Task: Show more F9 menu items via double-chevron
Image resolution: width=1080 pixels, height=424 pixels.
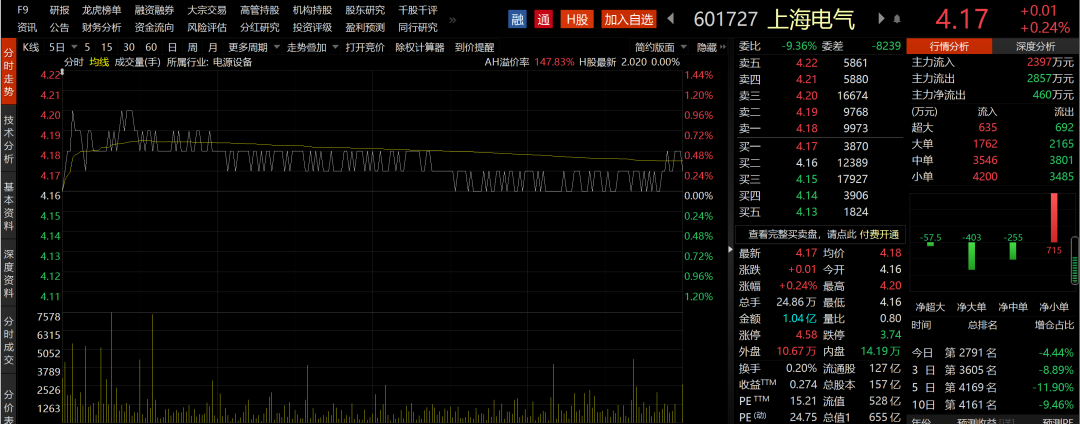Action: (x=452, y=19)
